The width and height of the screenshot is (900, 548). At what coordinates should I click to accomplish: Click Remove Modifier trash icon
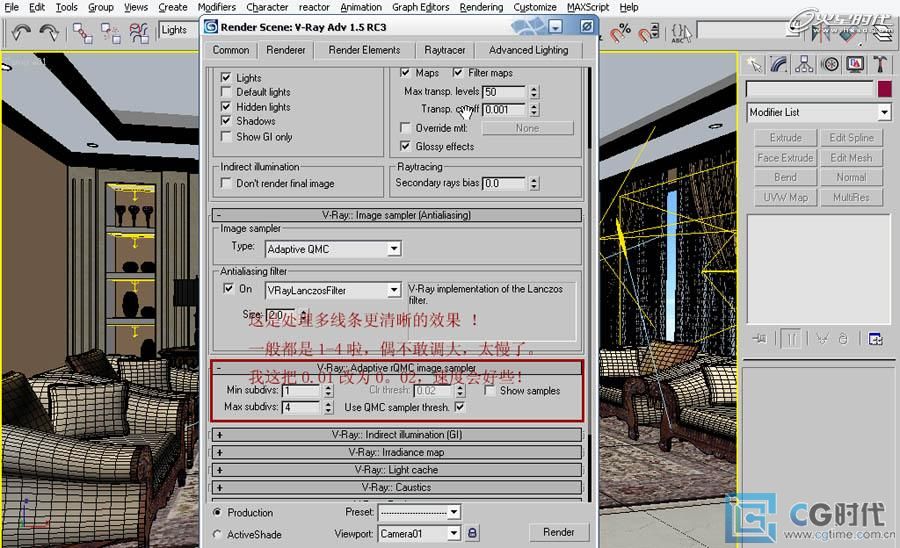843,339
